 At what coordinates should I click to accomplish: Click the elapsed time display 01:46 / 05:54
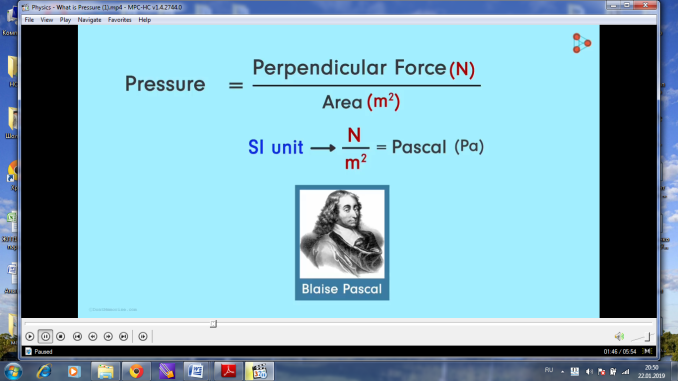pos(620,352)
